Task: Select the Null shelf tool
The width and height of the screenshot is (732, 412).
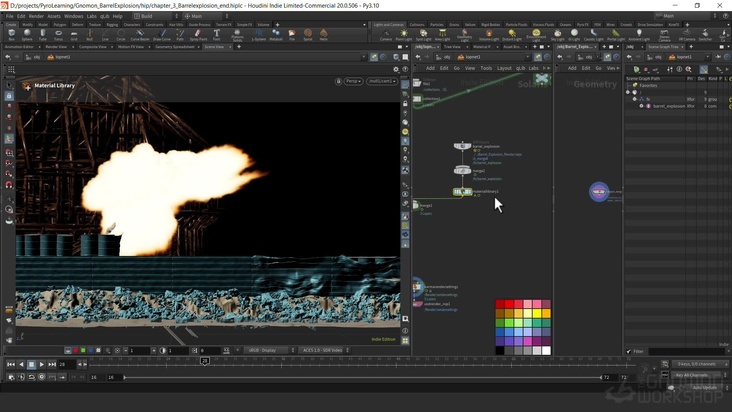Action: coord(90,35)
